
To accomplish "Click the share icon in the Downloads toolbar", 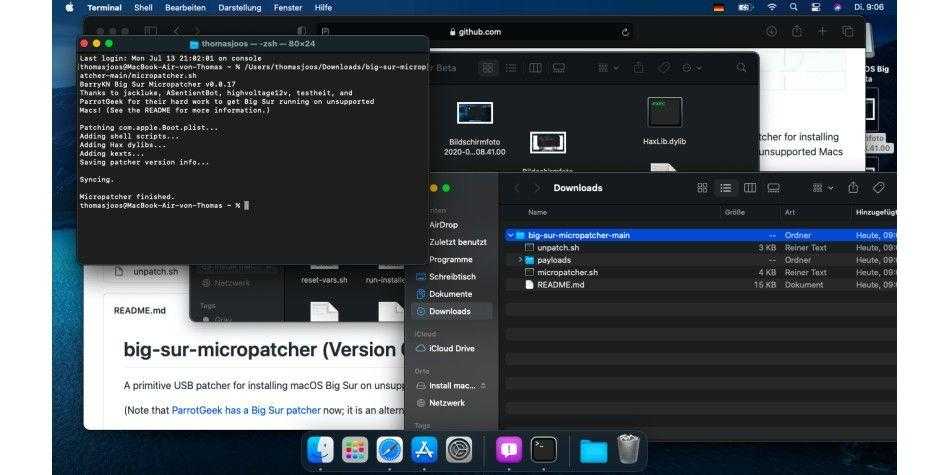I will [x=853, y=188].
